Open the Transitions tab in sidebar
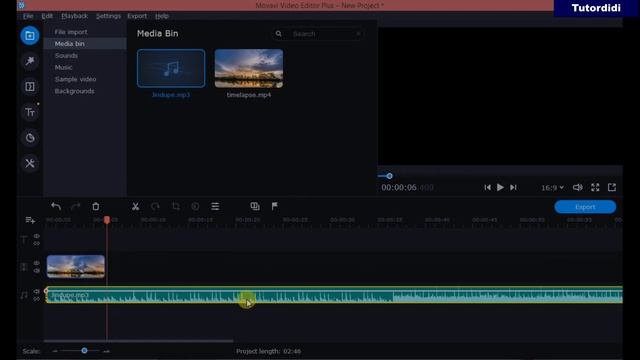Viewport: 640px width, 360px height. [x=30, y=87]
